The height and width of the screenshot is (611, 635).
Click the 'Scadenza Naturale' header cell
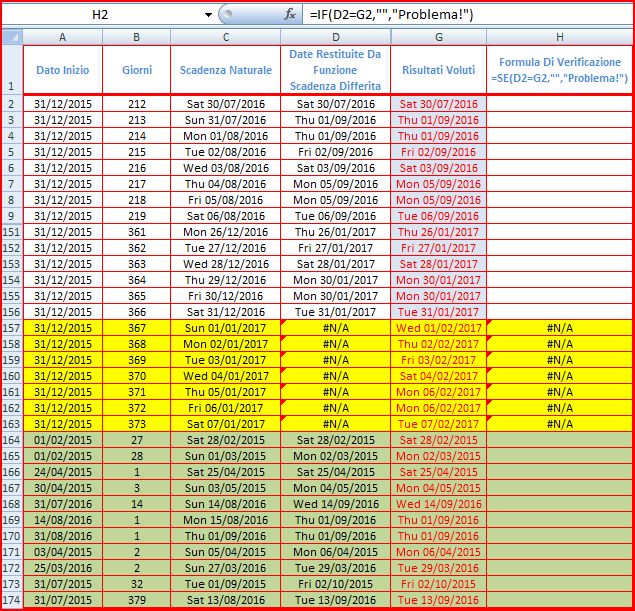click(226, 70)
